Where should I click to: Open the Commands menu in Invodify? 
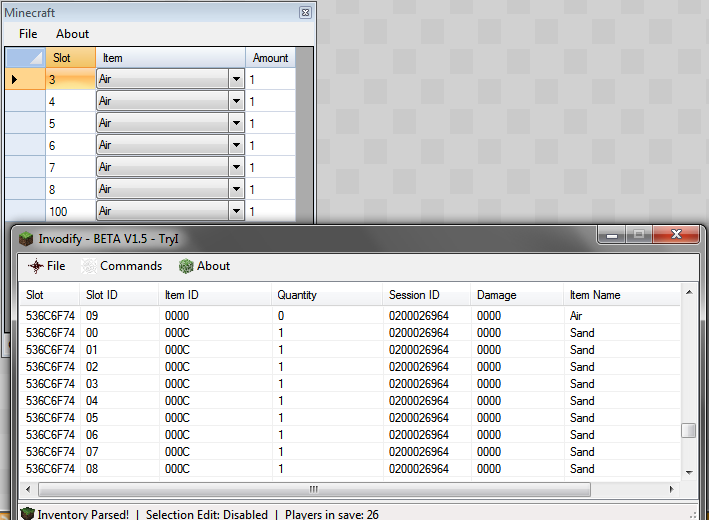(x=130, y=266)
